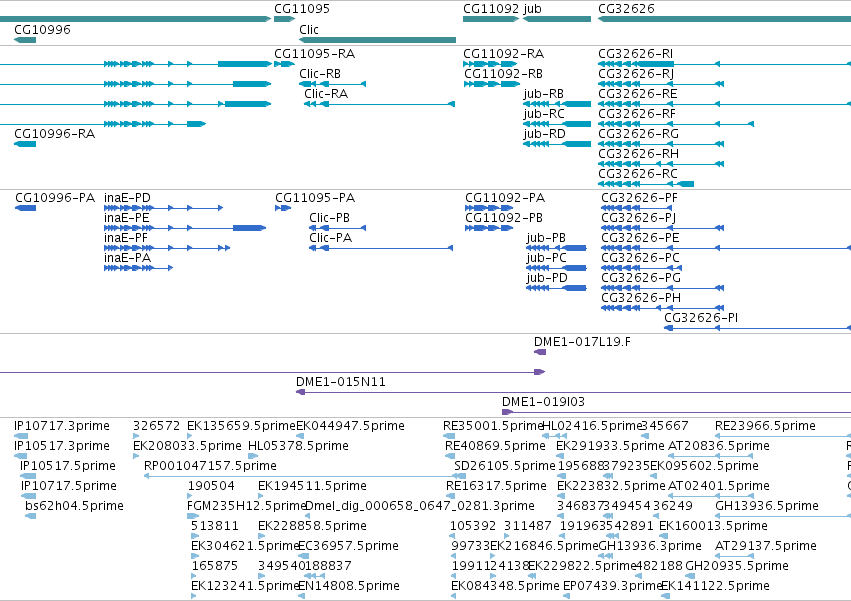Select the CG32626-PI protein label
851x601 pixels.
[701, 318]
